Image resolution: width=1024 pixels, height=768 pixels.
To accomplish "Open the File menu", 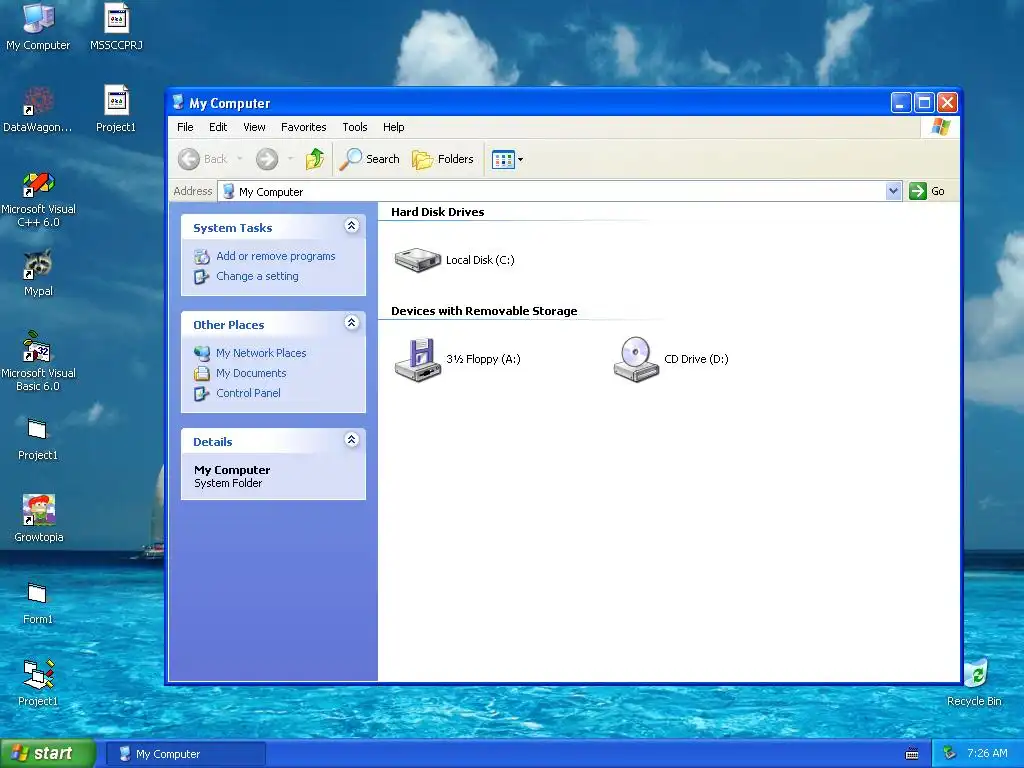I will coord(185,127).
